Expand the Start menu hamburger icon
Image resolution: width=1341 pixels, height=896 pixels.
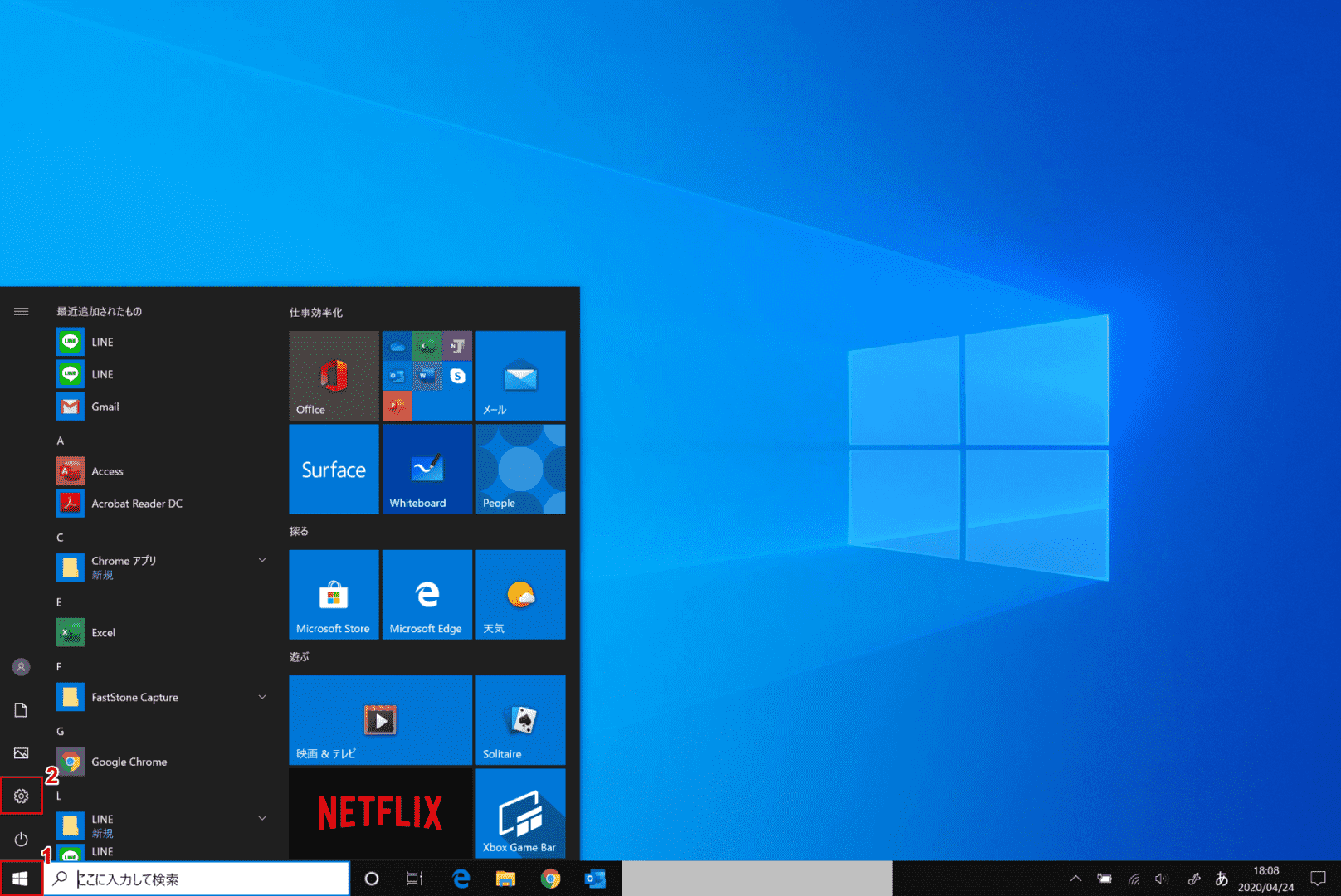pos(22,311)
